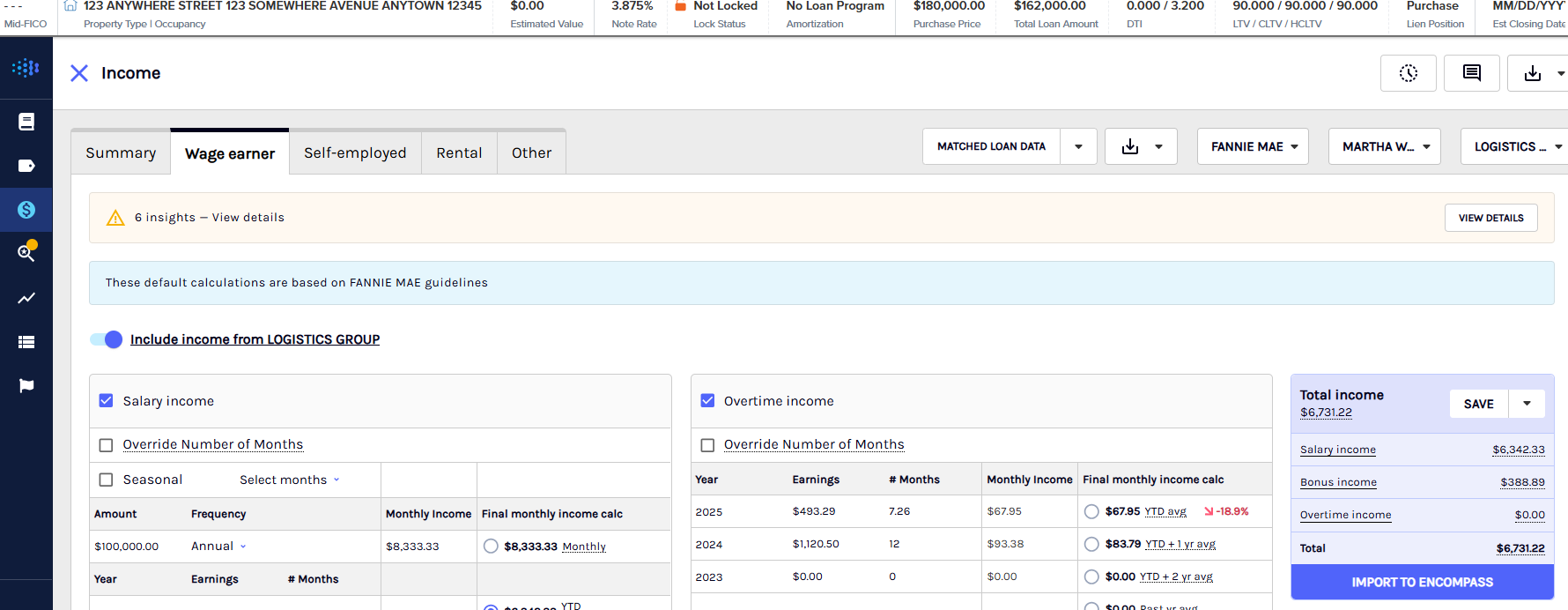Click the tag label sidebar icon
The image size is (1568, 610).
click(x=26, y=166)
